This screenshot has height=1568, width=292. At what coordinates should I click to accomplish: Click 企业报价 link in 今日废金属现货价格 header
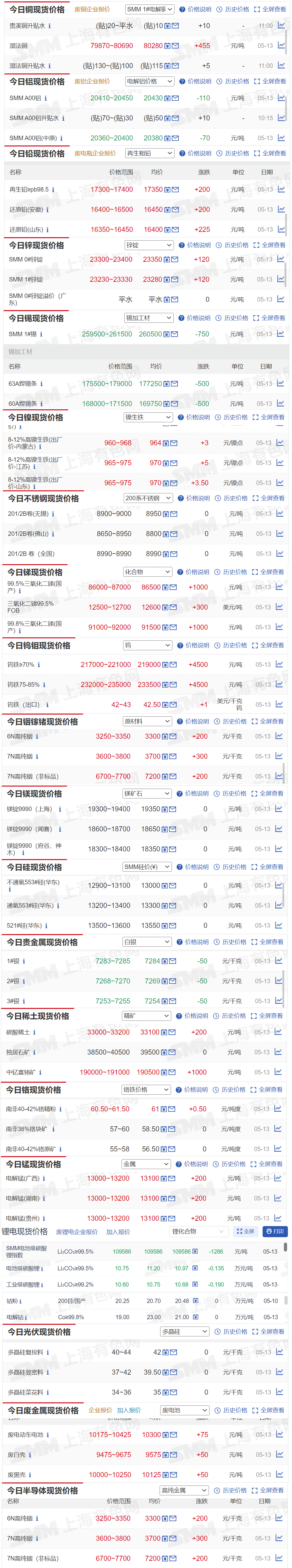point(100,1410)
